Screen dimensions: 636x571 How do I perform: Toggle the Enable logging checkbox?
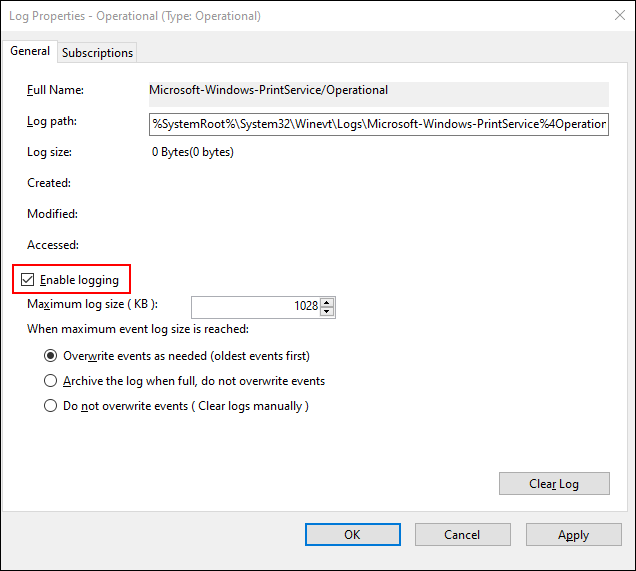point(28,279)
